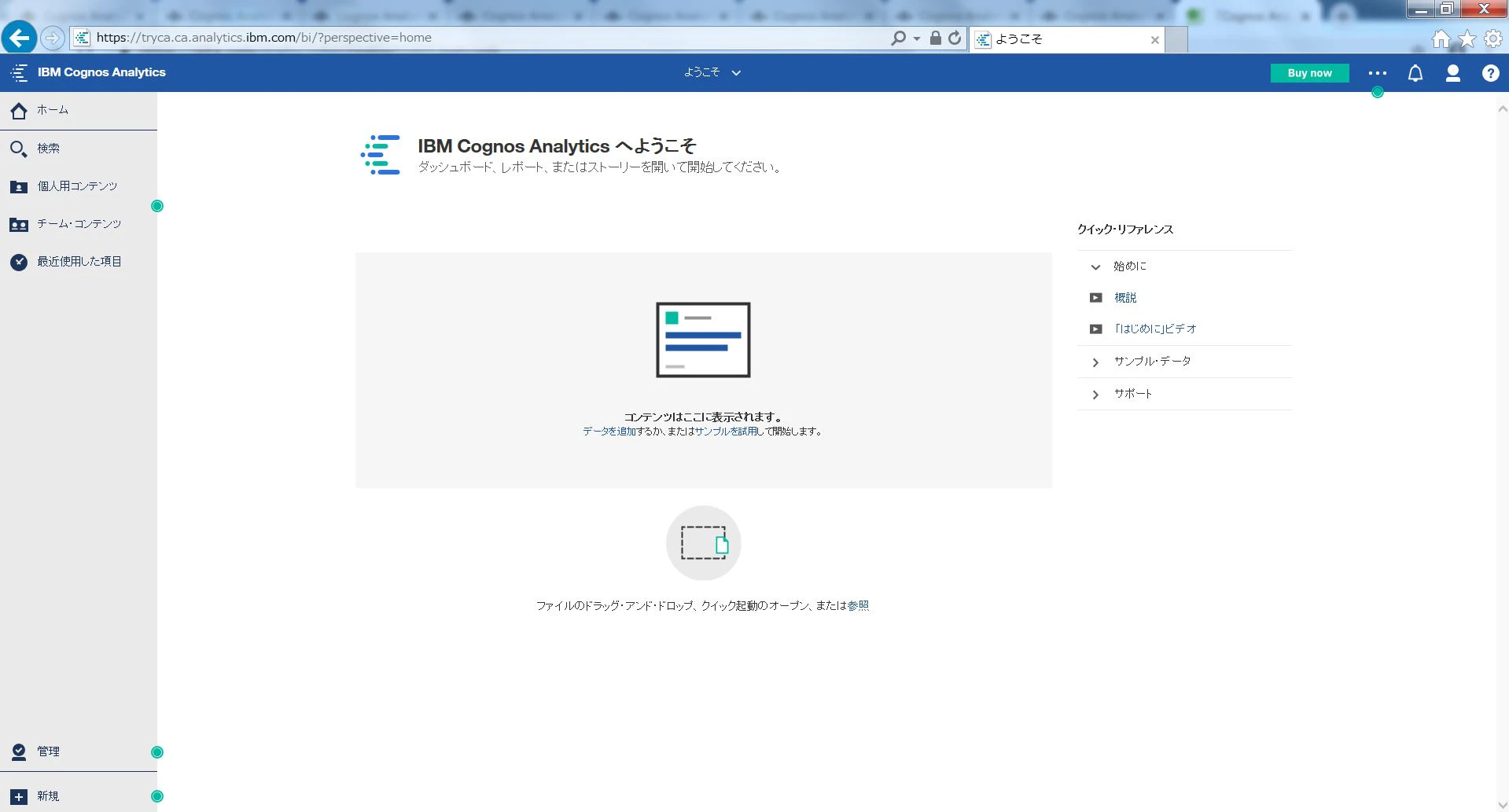
Task: Click the page scrollbar down arrow
Action: 1502,804
